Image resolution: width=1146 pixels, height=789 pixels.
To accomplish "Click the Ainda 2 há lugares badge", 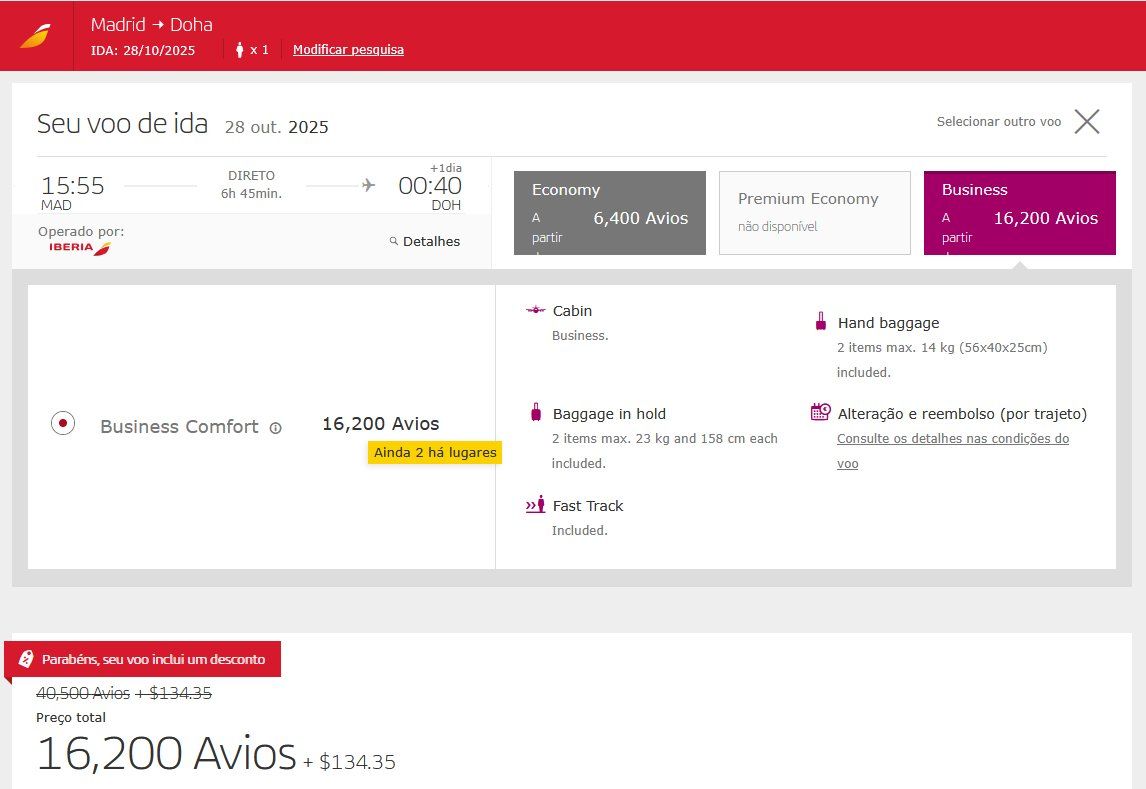I will (x=435, y=452).
